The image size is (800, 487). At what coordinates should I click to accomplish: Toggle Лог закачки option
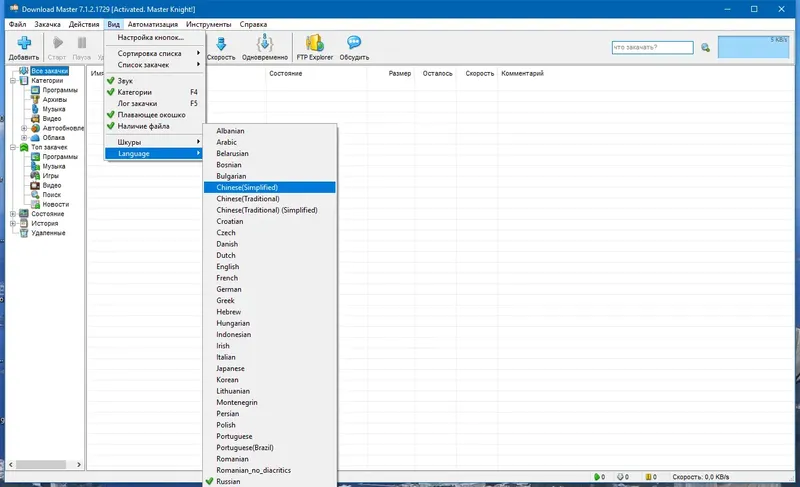pyautogui.click(x=154, y=104)
